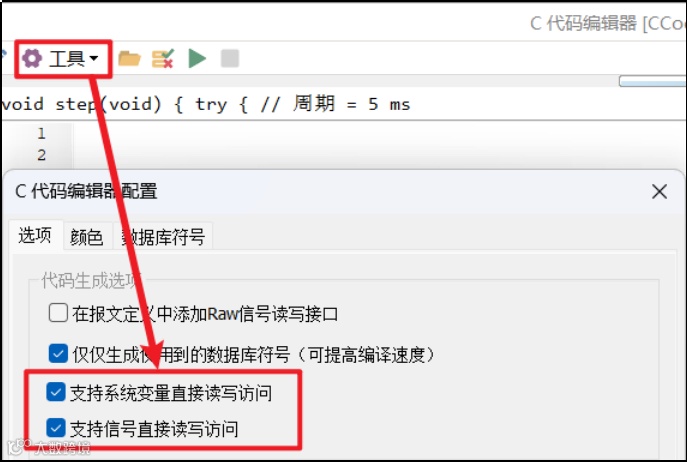The height and width of the screenshot is (462, 687).
Task: Open the folder icon in the toolbar
Action: point(129,58)
